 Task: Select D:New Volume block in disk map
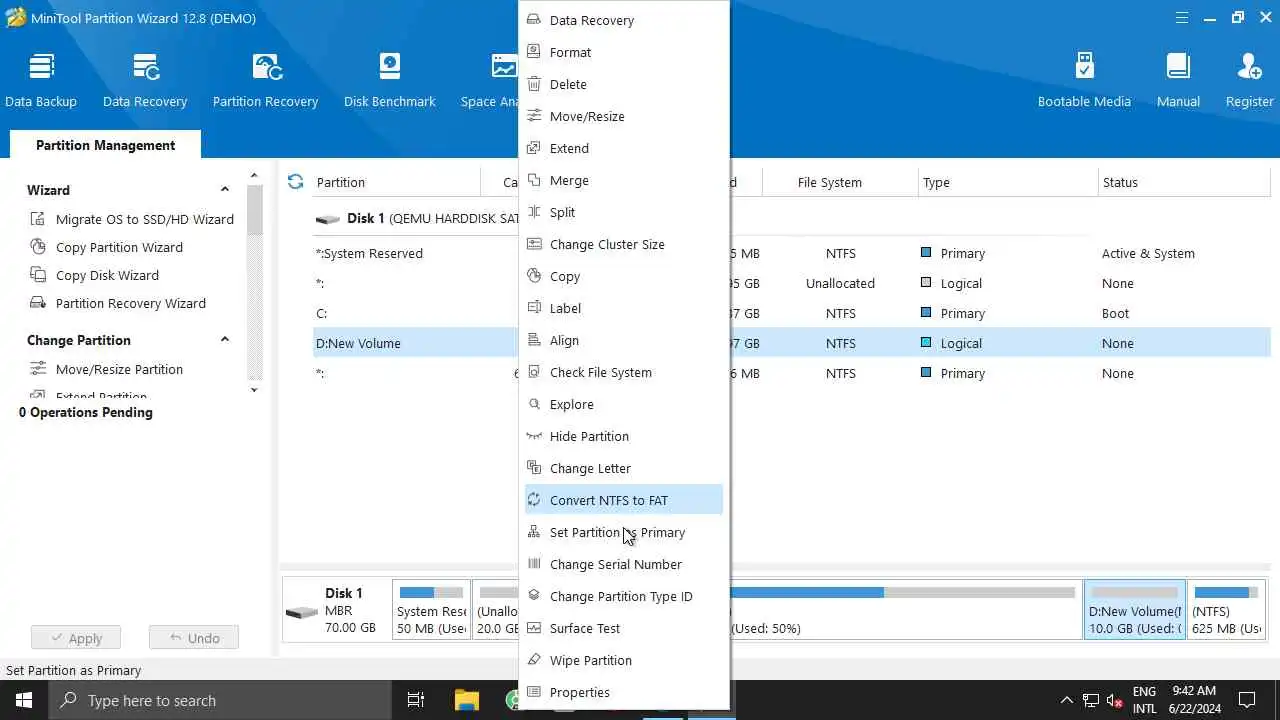pyautogui.click(x=1135, y=608)
